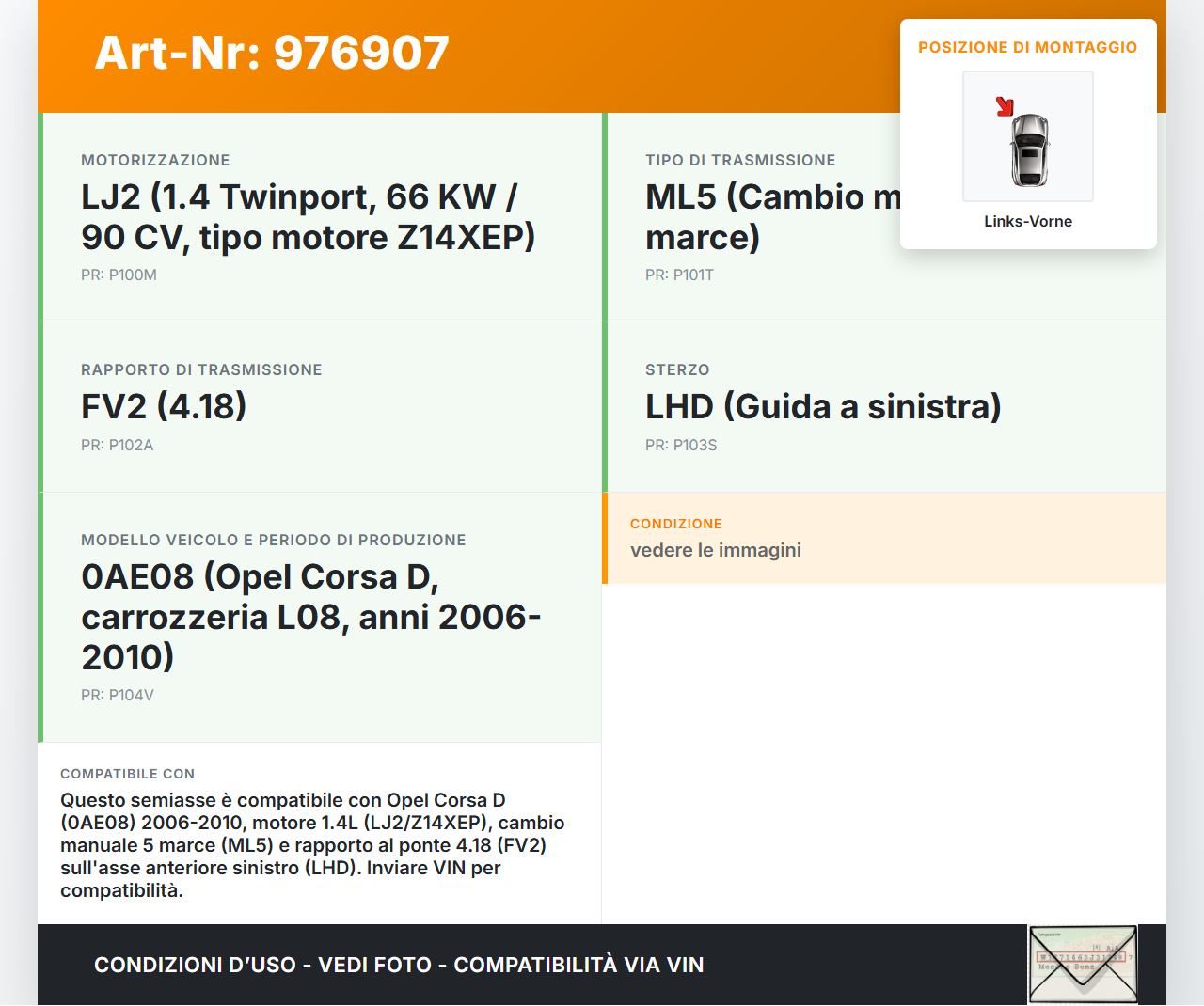
Task: Select the vehicle document thumbnail in the footer
Action: 1082,963
